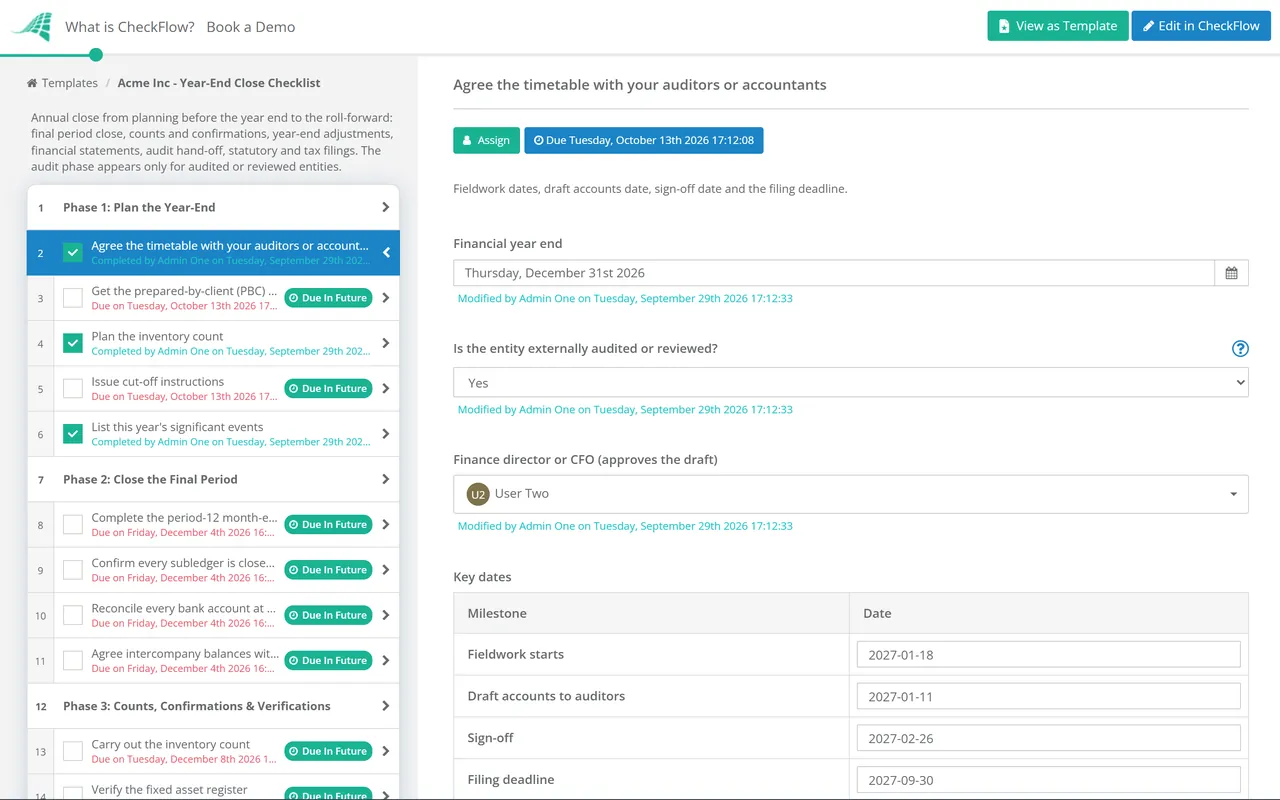The width and height of the screenshot is (1280, 800).
Task: Click the help question mark icon
Action: point(1240,349)
